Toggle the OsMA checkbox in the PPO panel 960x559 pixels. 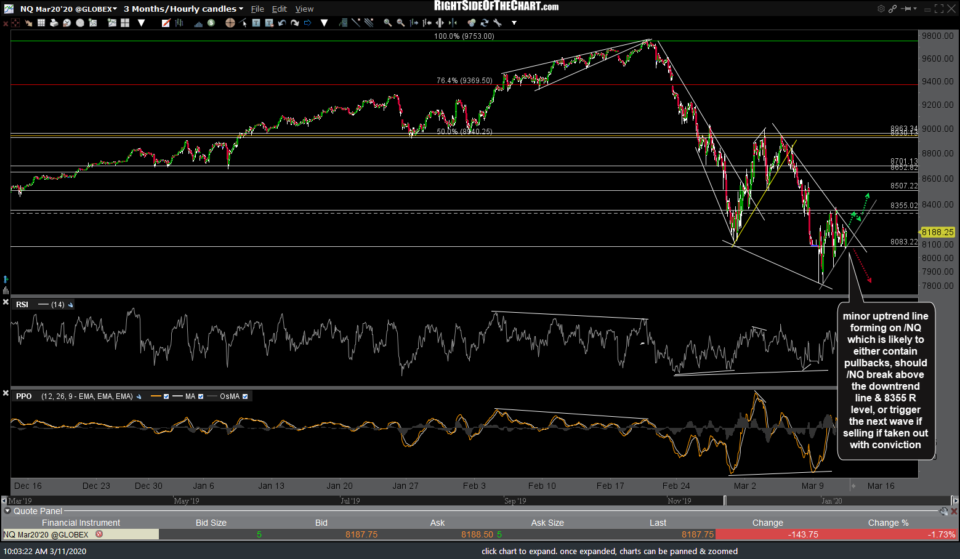(245, 397)
